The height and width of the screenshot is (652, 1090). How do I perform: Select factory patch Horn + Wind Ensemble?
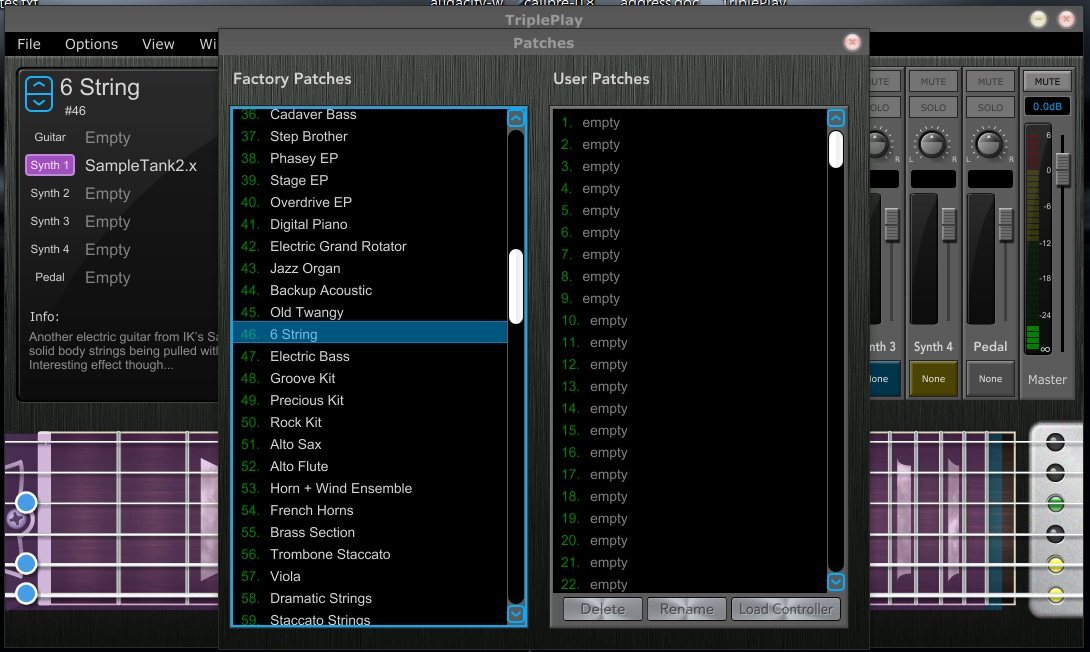[x=370, y=489]
